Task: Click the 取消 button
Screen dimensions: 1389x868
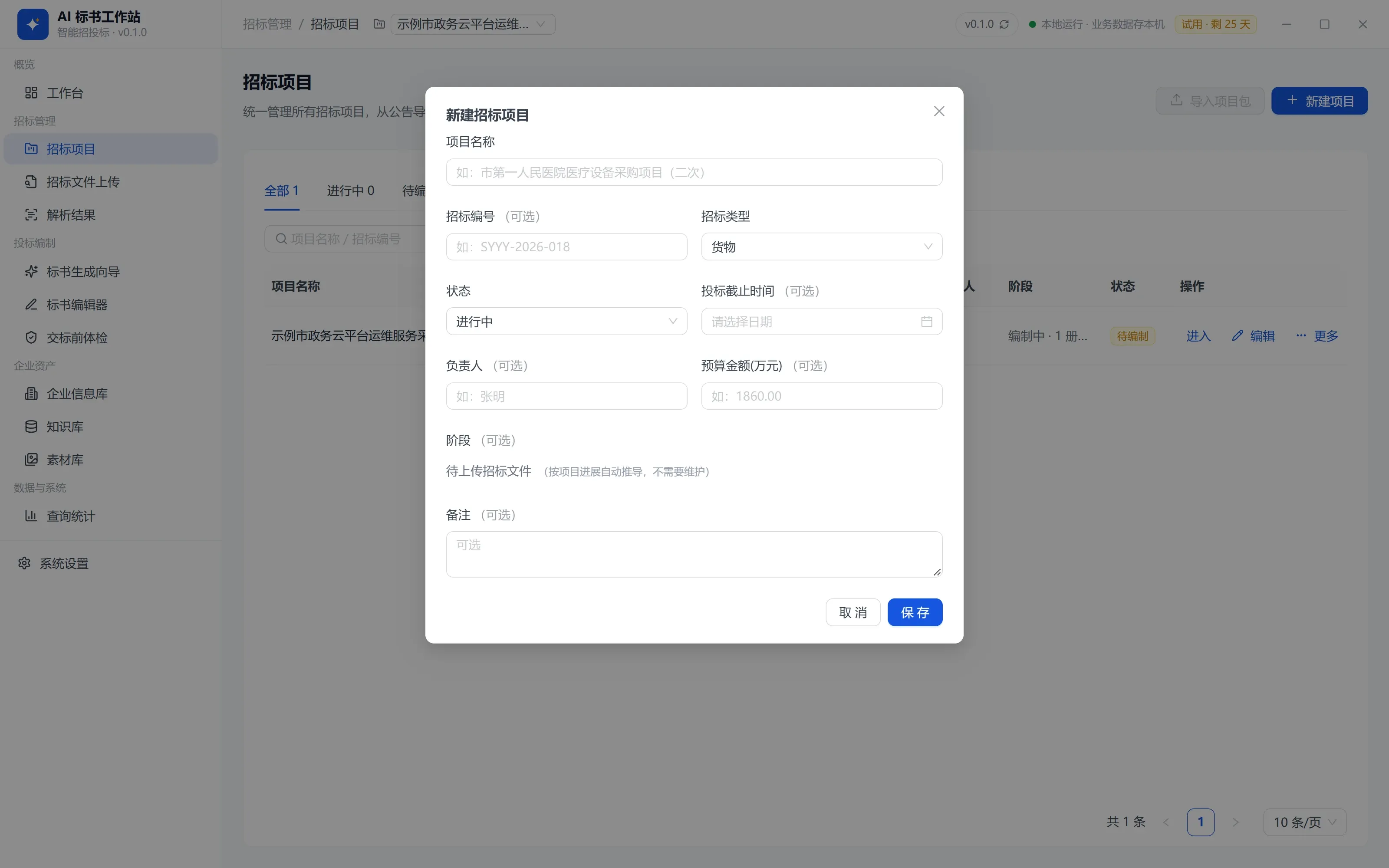Action: coord(853,612)
